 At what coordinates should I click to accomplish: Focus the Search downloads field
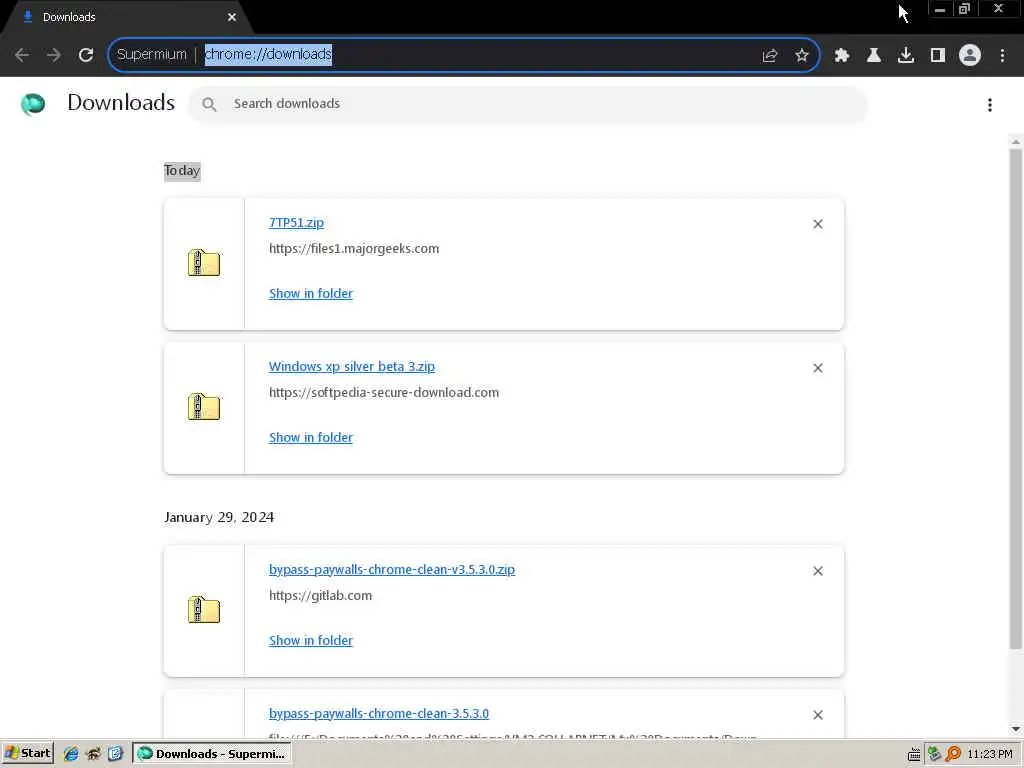point(528,104)
